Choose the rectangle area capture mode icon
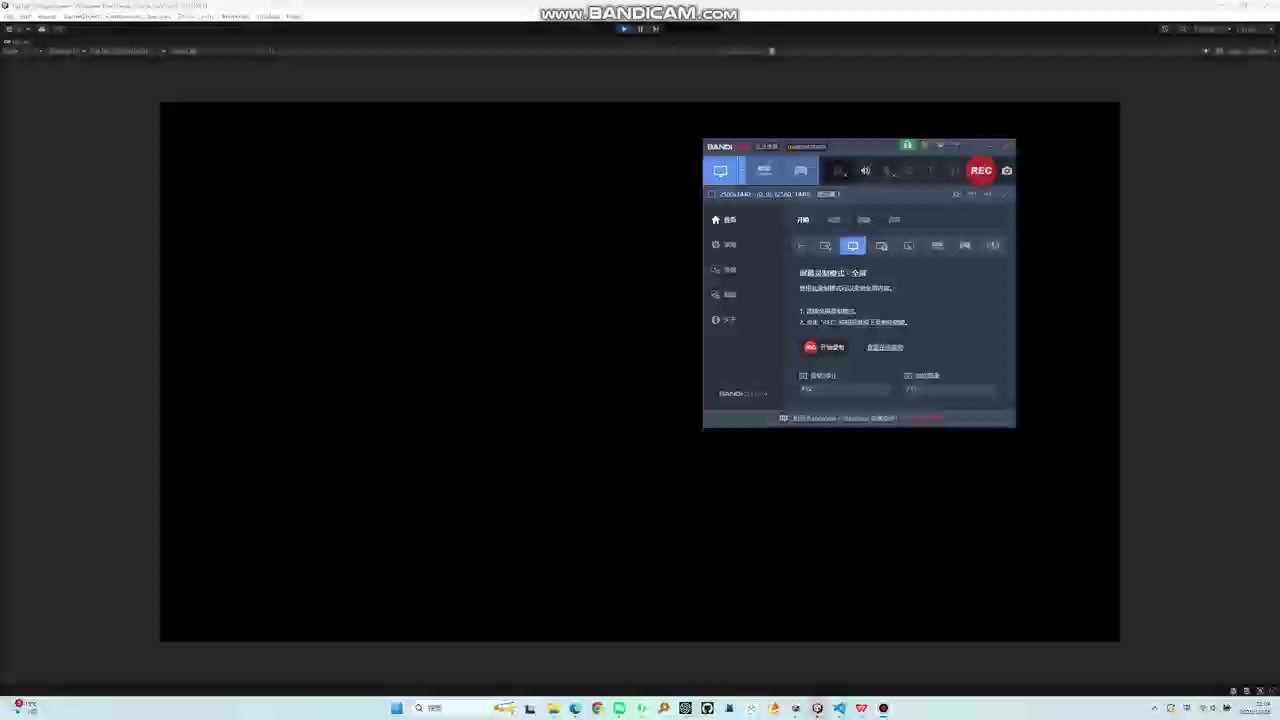This screenshot has width=1280, height=720. (x=825, y=246)
